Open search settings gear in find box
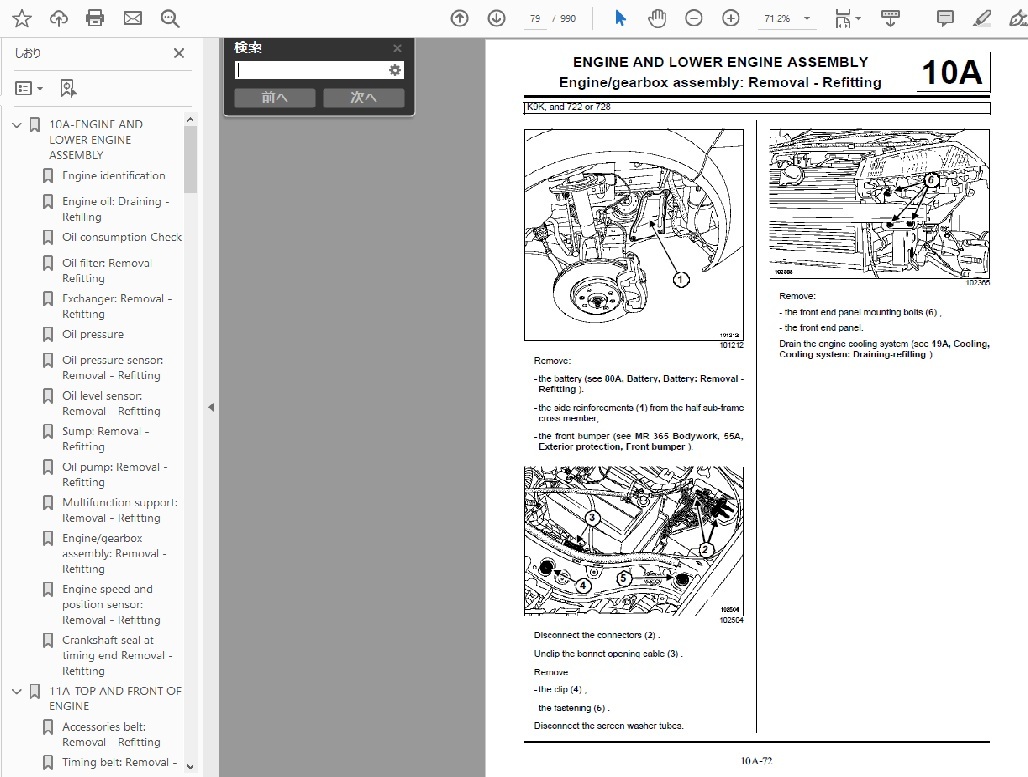Viewport: 1028px width, 777px height. click(395, 70)
